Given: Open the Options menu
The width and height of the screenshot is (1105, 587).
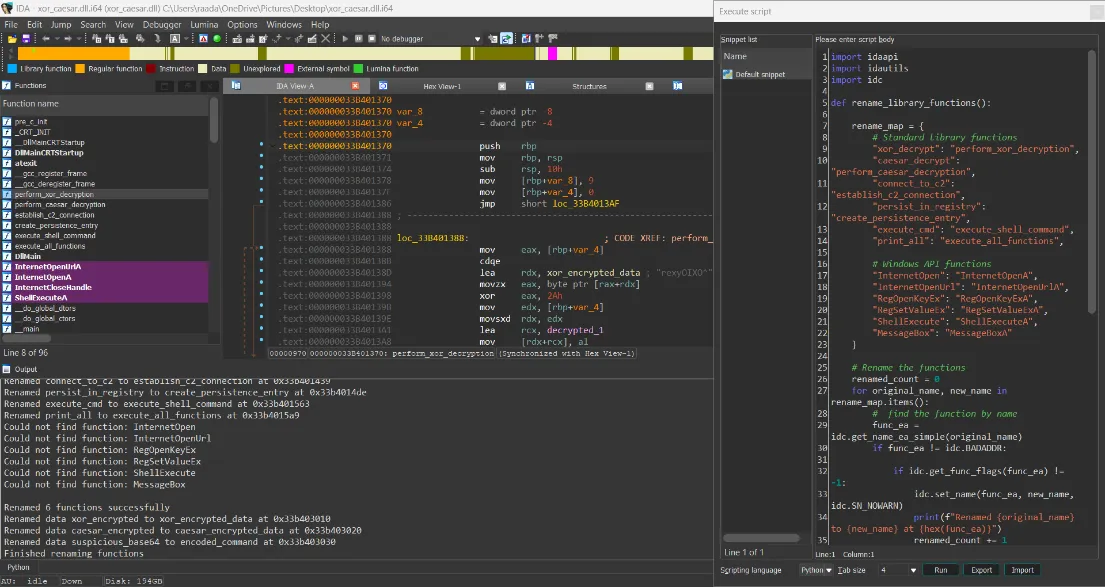Looking at the screenshot, I should coord(242,25).
